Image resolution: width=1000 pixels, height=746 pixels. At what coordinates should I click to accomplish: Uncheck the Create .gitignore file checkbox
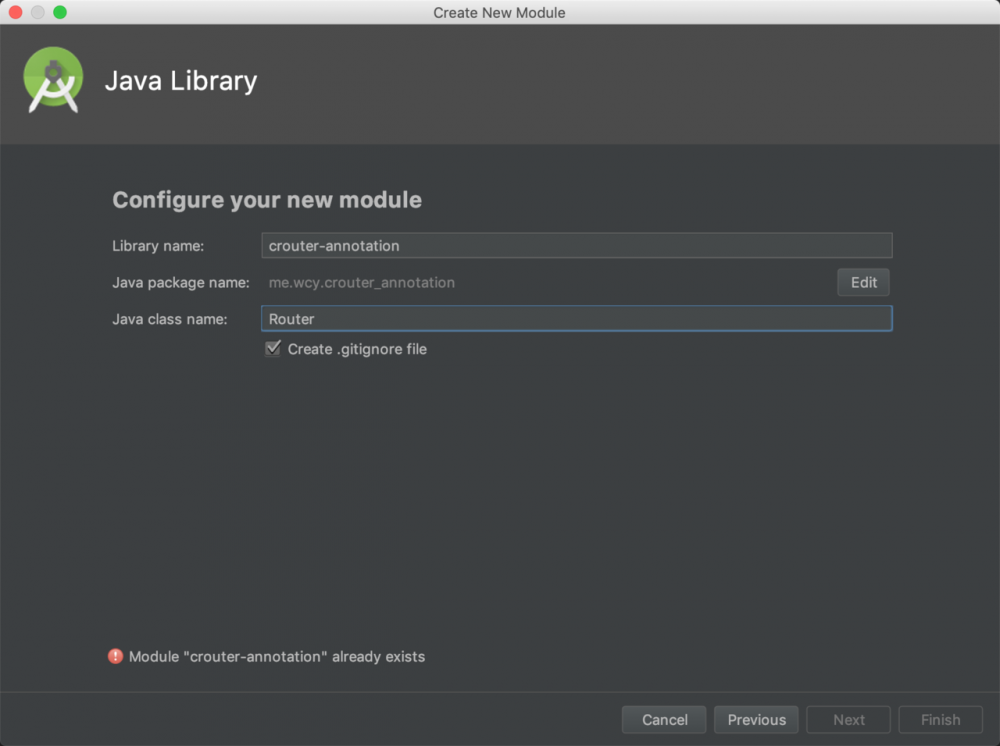(273, 349)
